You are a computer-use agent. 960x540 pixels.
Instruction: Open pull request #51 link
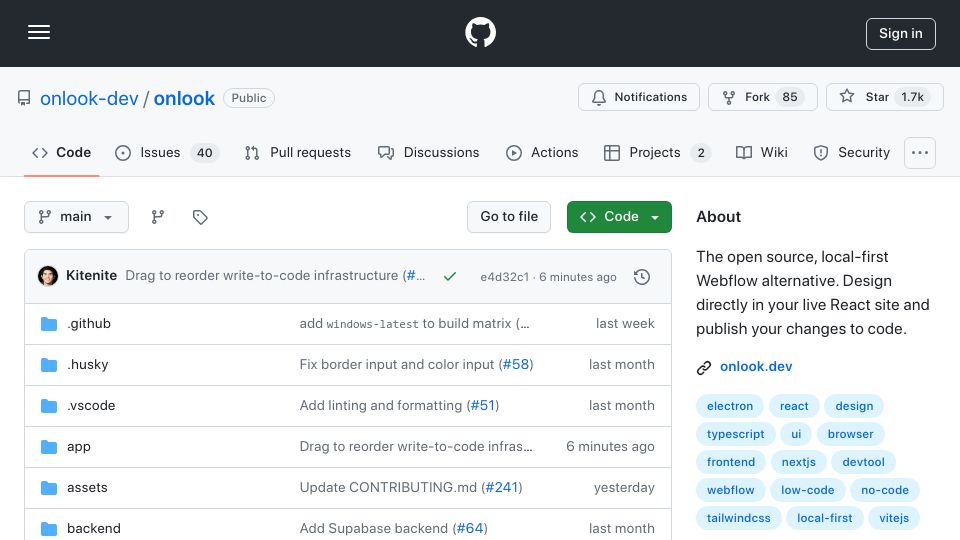pos(482,405)
